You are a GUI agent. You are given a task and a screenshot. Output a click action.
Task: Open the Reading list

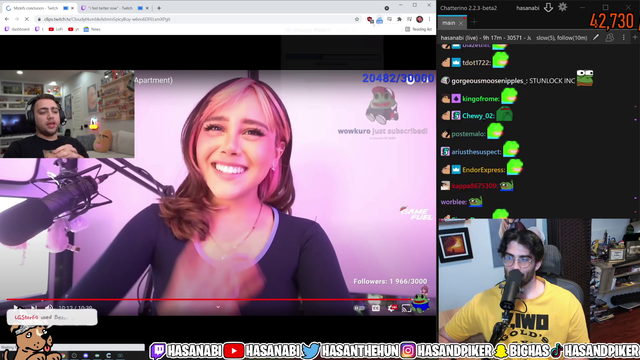(418, 29)
